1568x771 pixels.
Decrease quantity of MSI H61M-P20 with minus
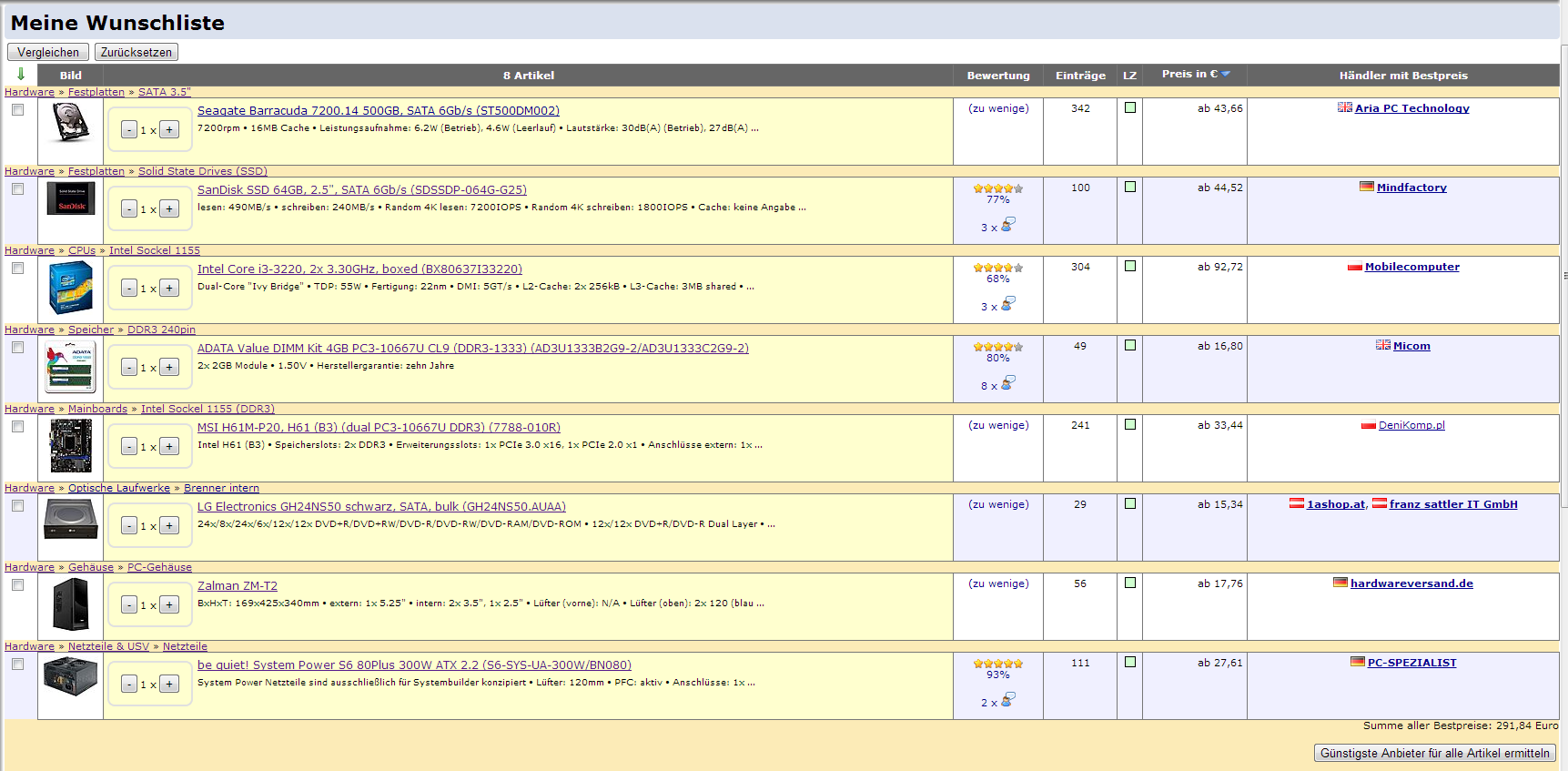[x=129, y=447]
